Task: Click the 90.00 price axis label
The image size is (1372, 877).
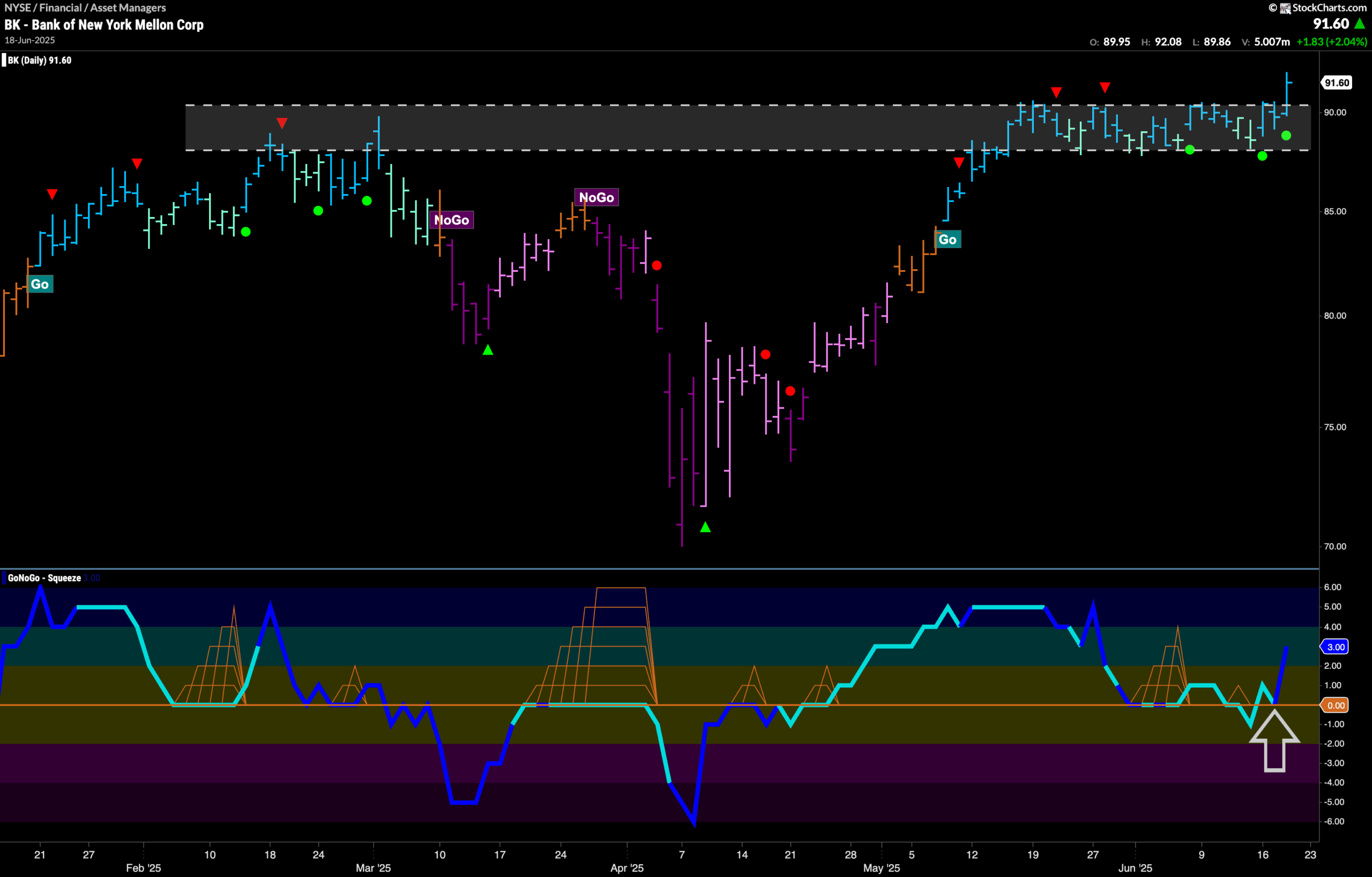Action: click(x=1335, y=112)
